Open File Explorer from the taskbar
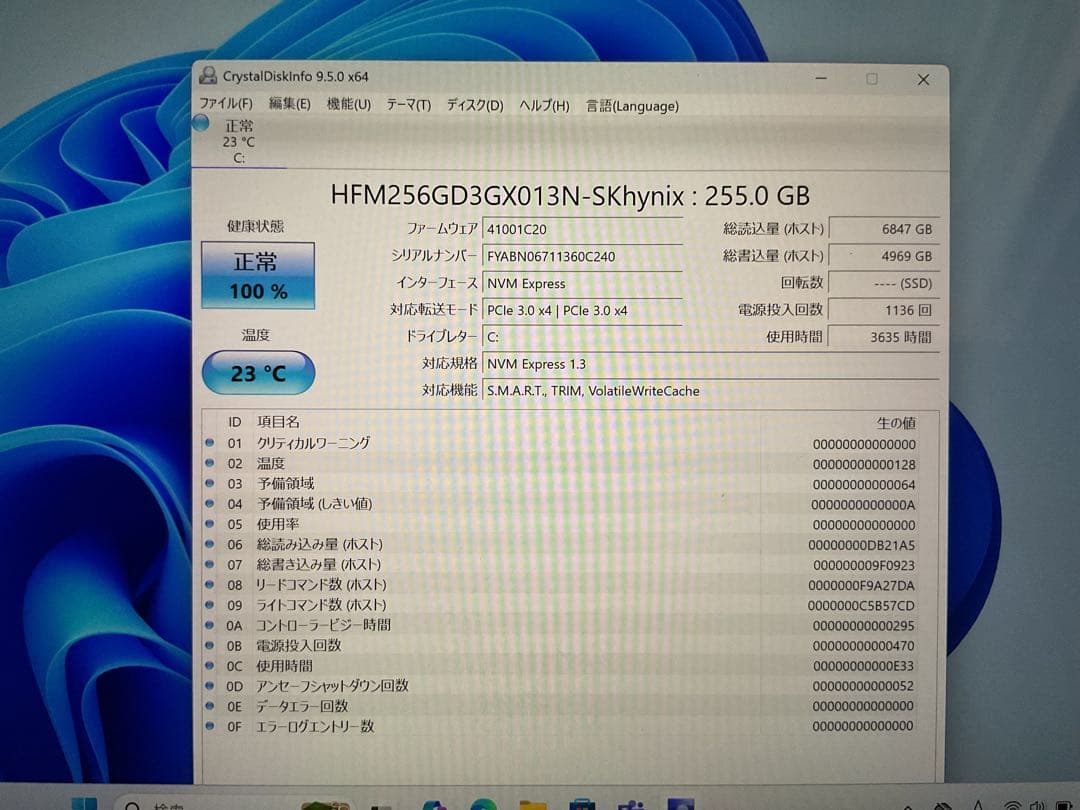The height and width of the screenshot is (810, 1080). point(531,804)
